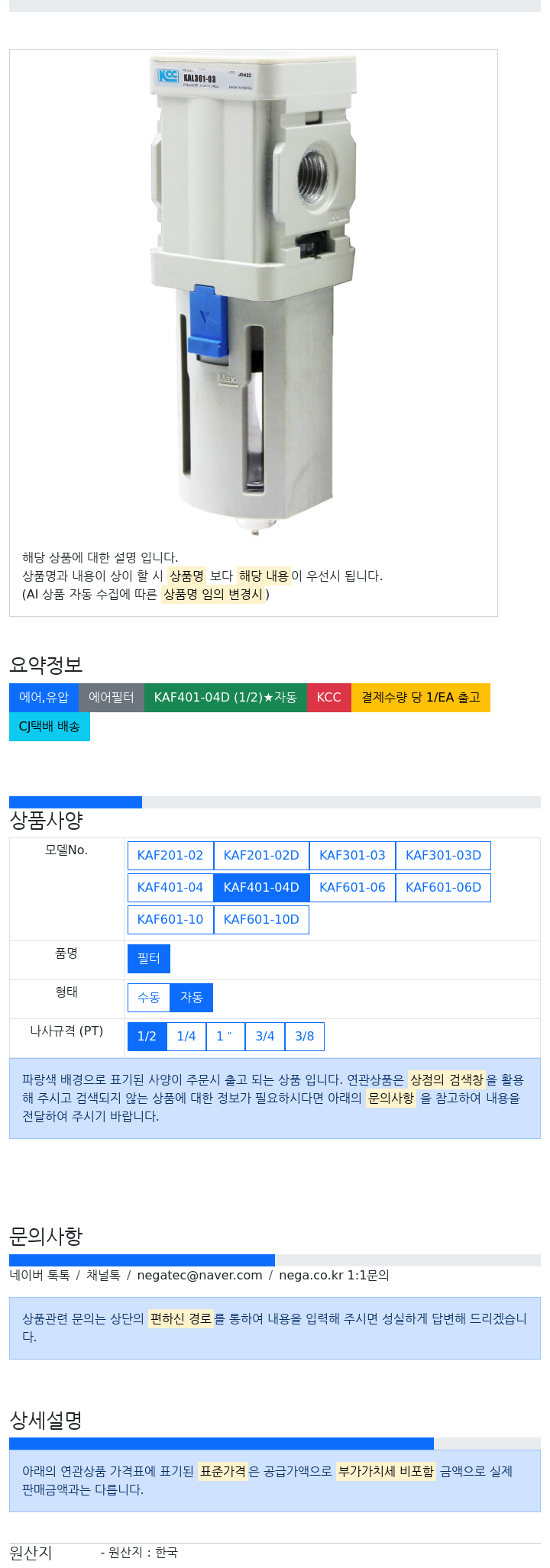Choose the KAF301-03D model option
Image resolution: width=550 pixels, height=1568 pixels.
[443, 856]
